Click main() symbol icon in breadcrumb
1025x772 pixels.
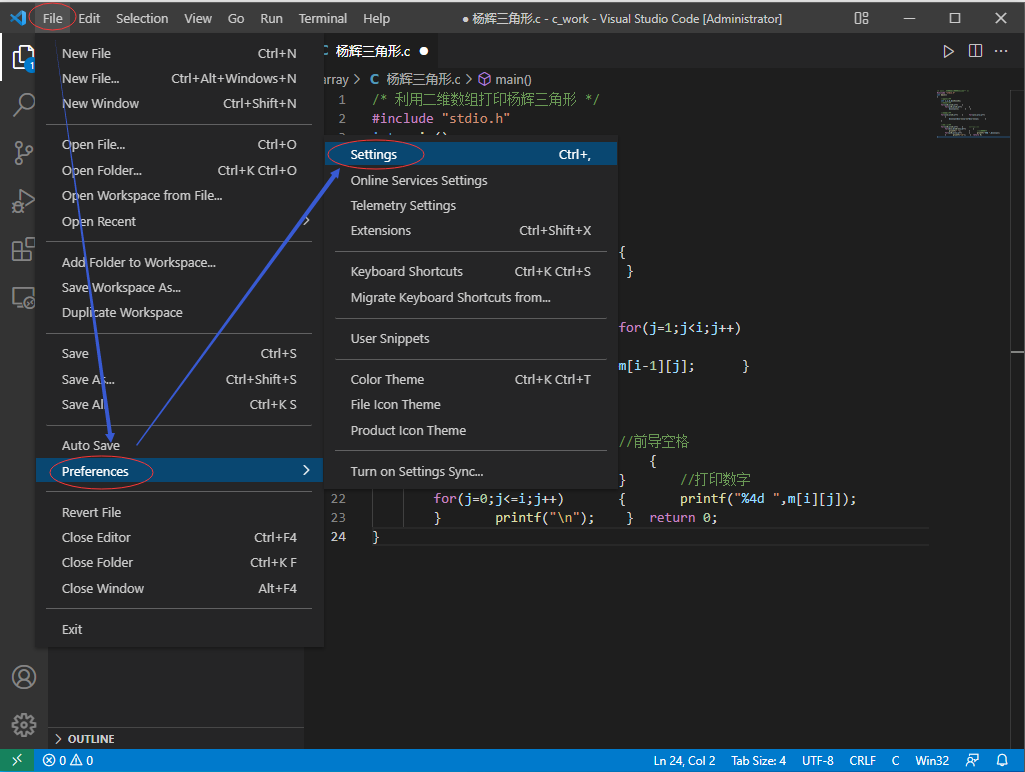pos(484,79)
